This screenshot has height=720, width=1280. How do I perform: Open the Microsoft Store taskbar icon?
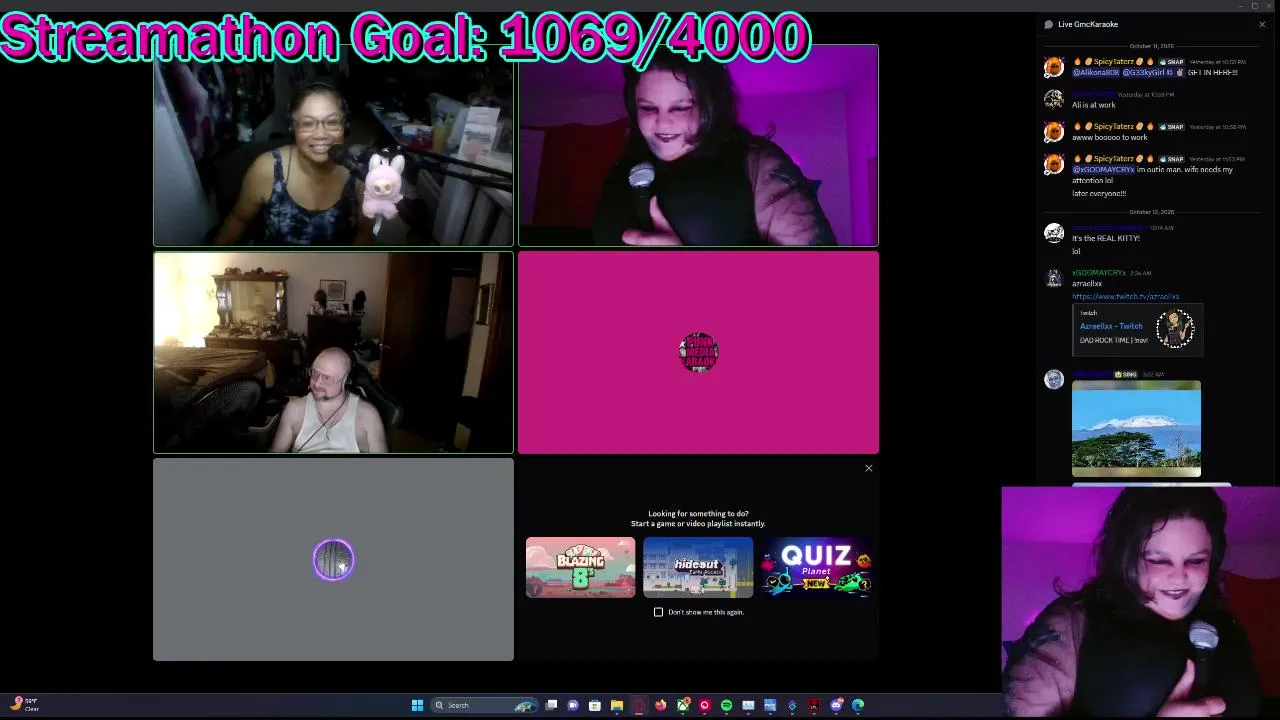[x=595, y=705]
